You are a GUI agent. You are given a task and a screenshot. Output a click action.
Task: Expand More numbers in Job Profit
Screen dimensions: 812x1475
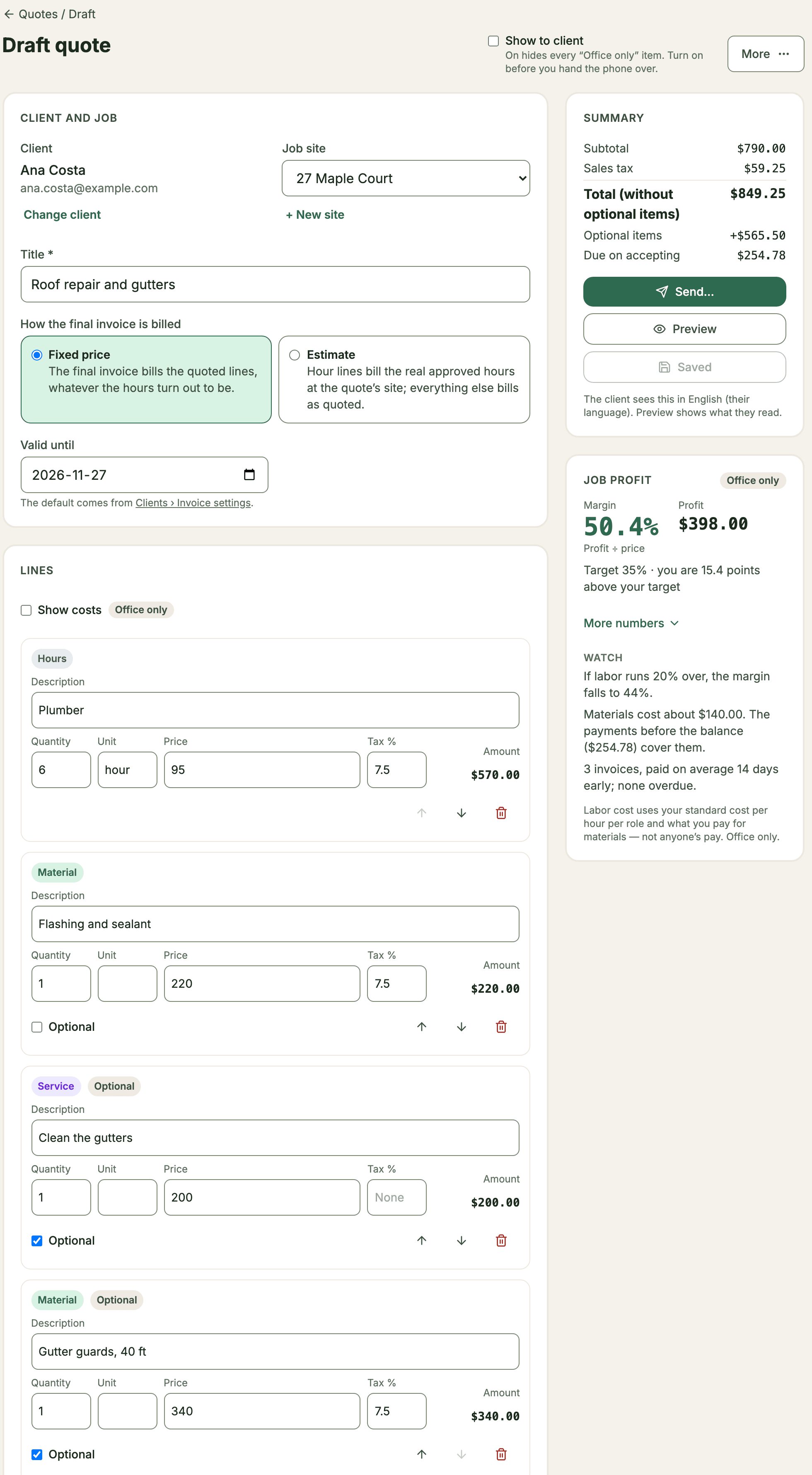631,623
